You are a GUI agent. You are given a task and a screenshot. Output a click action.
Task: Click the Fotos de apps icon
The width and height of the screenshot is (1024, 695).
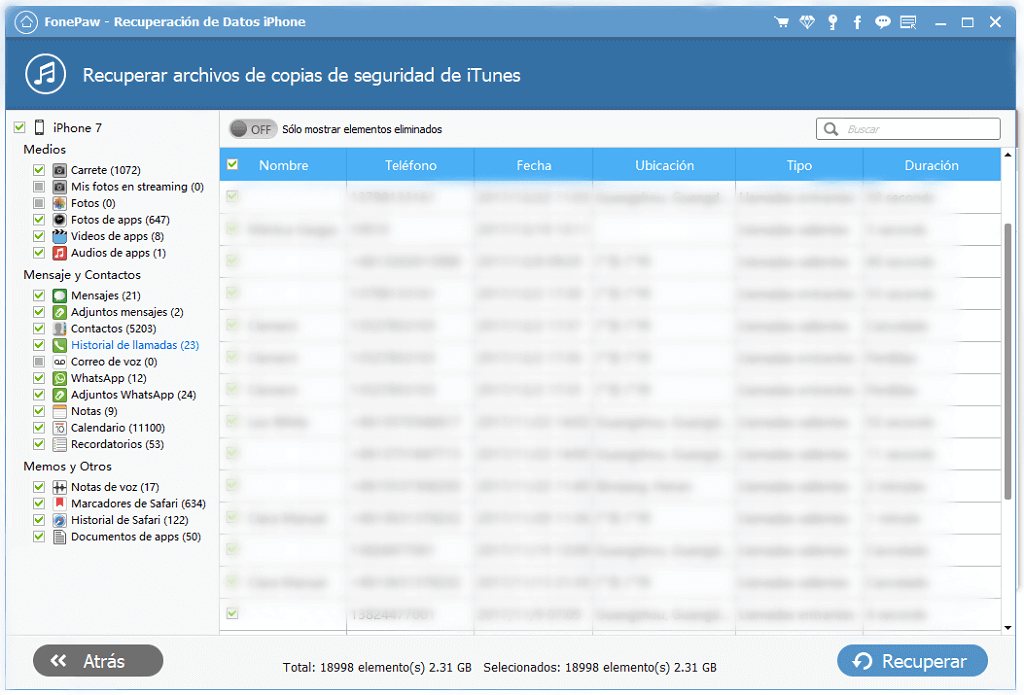pos(59,219)
